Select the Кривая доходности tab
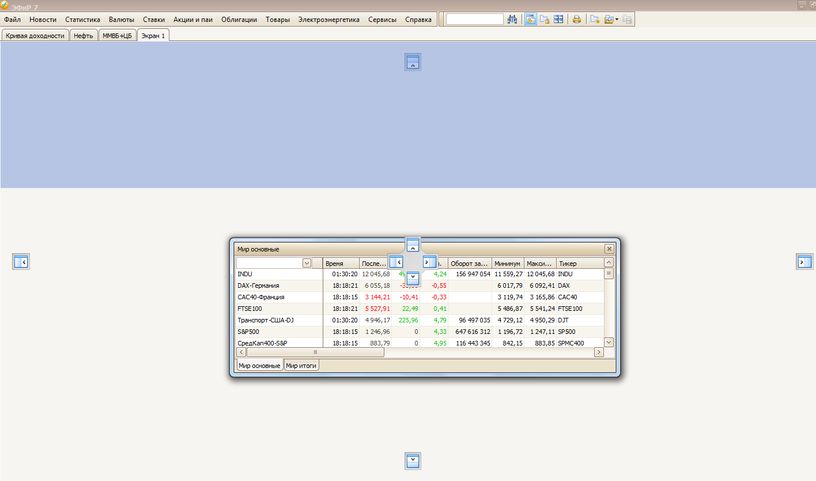The height and width of the screenshot is (481, 816). [35, 35]
